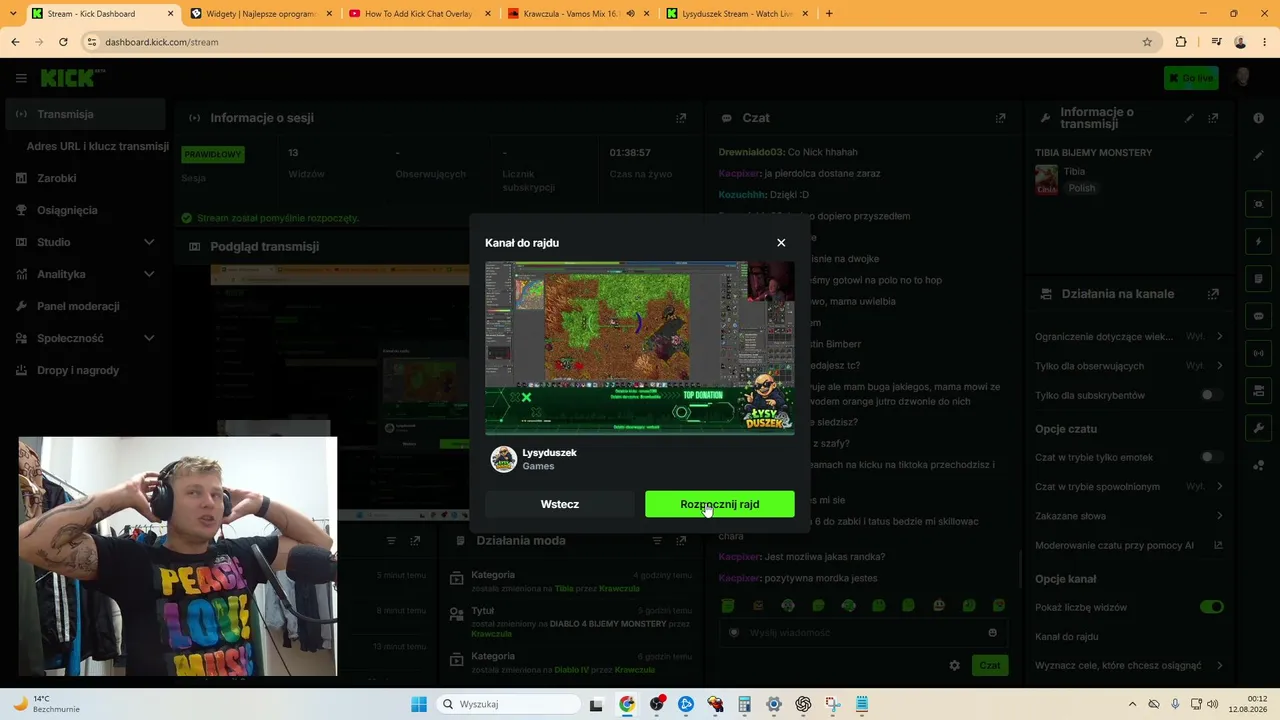This screenshot has height=720, width=1280.
Task: Close the Kanał do rajdu dialog
Action: [x=781, y=243]
